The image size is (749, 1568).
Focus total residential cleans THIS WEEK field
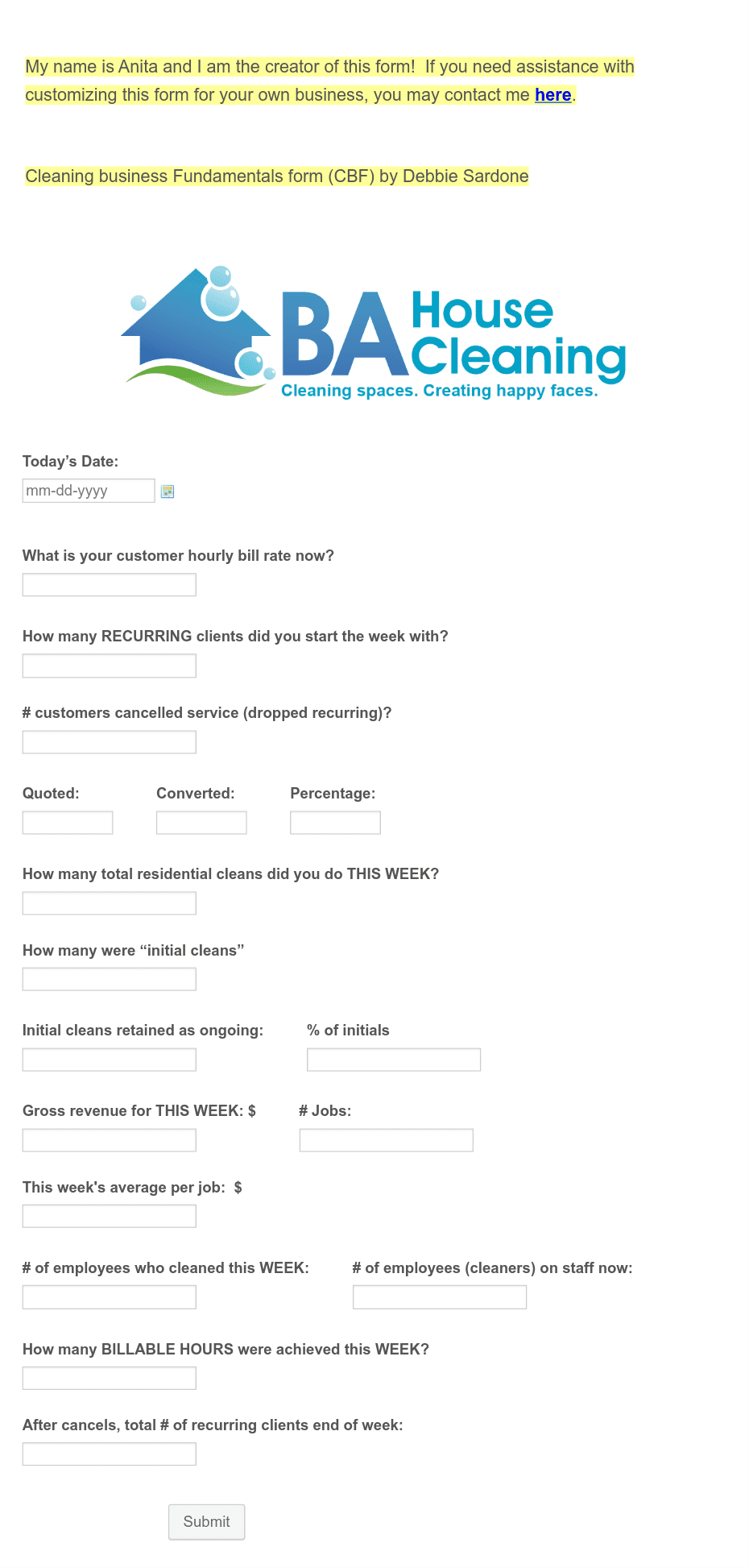[110, 903]
